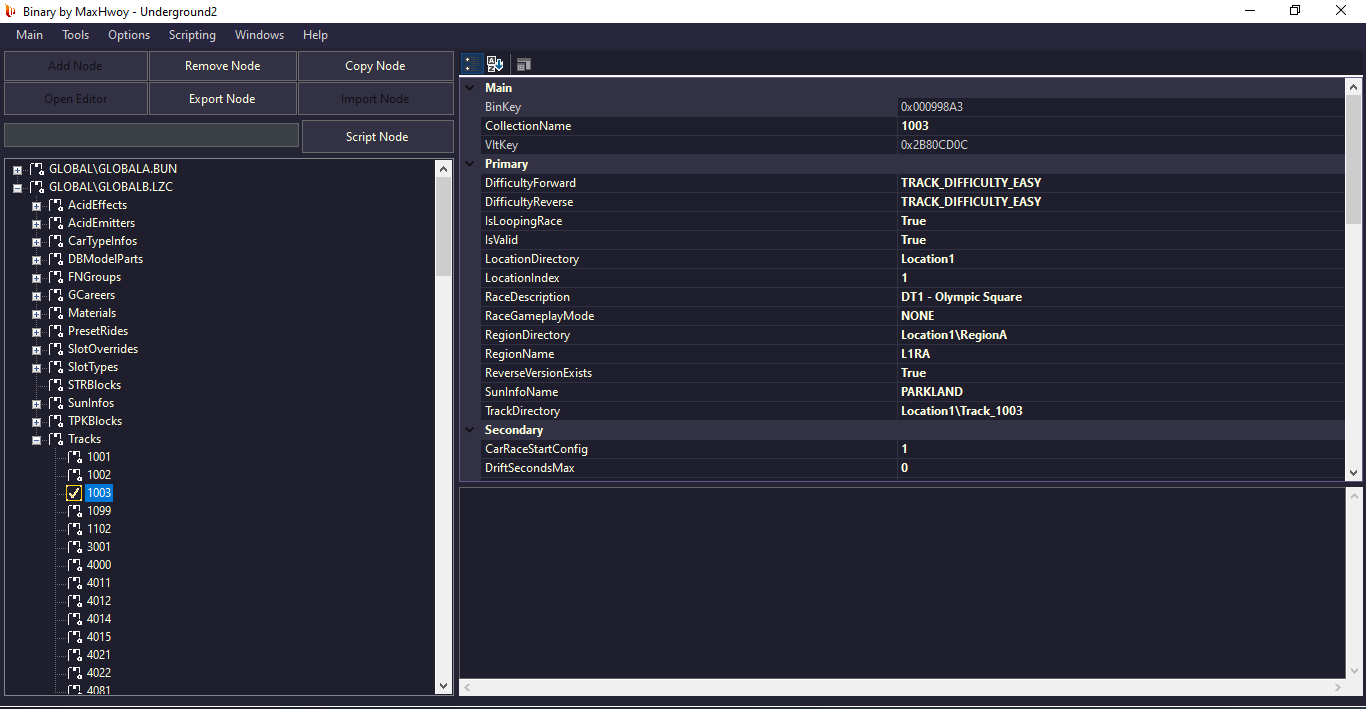Click the node icon beside track 1001
Image resolution: width=1366 pixels, height=709 pixels.
tap(75, 457)
